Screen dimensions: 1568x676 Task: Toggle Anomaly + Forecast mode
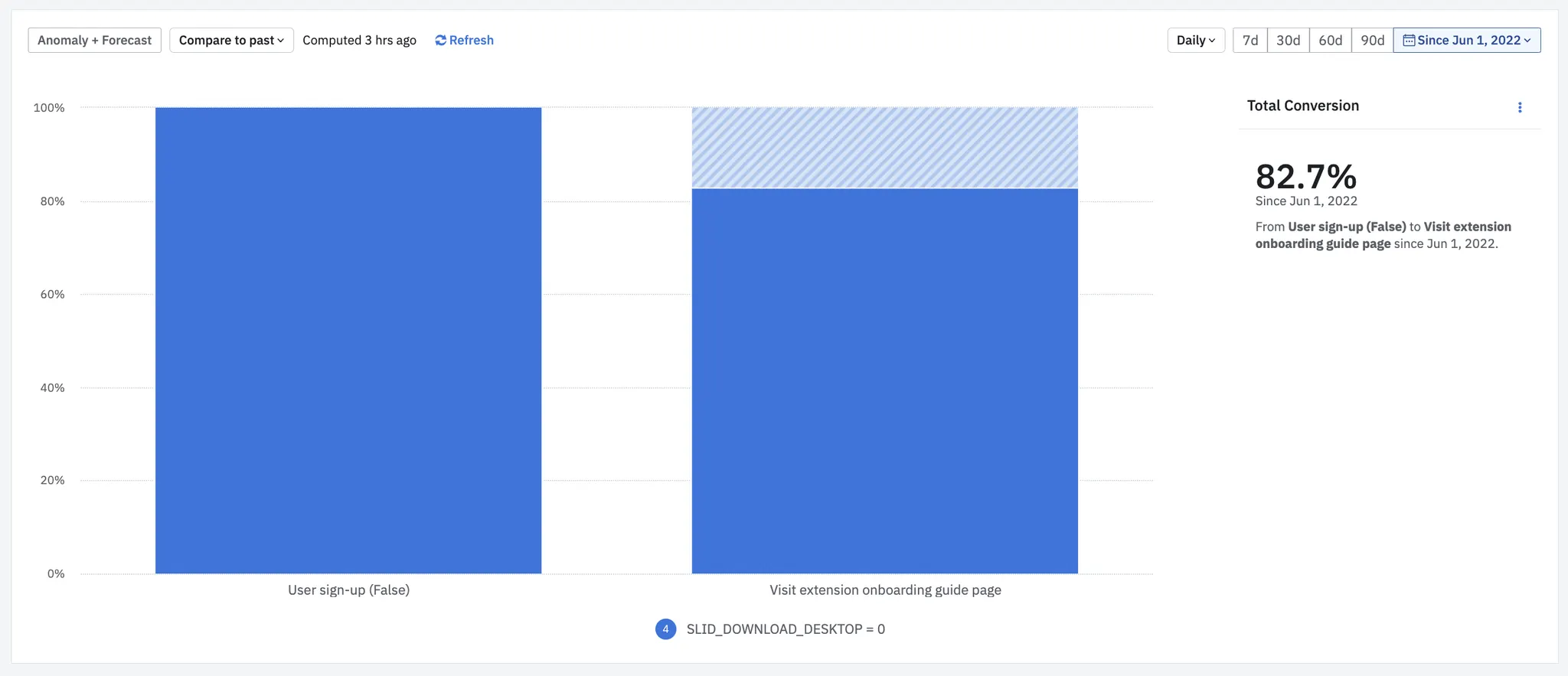point(94,41)
